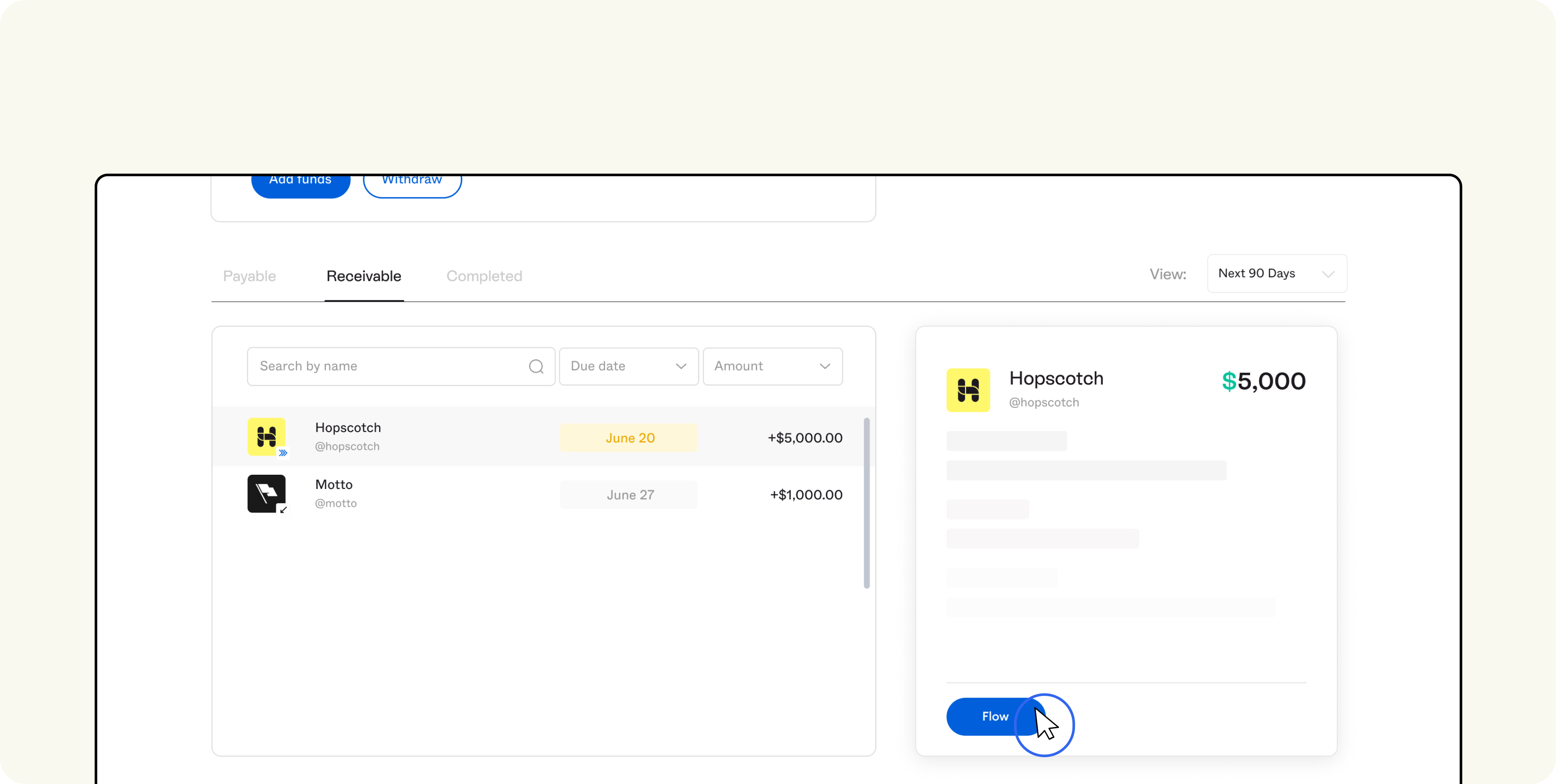The width and height of the screenshot is (1556, 784).
Task: Select the Receivable tab
Action: pos(363,276)
